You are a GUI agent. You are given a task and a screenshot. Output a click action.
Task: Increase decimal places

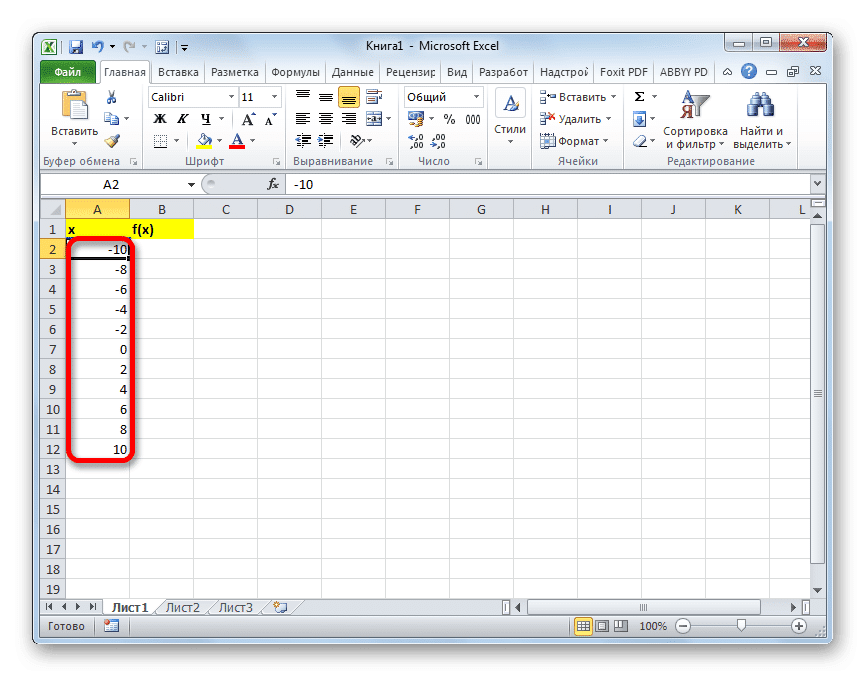click(x=416, y=141)
